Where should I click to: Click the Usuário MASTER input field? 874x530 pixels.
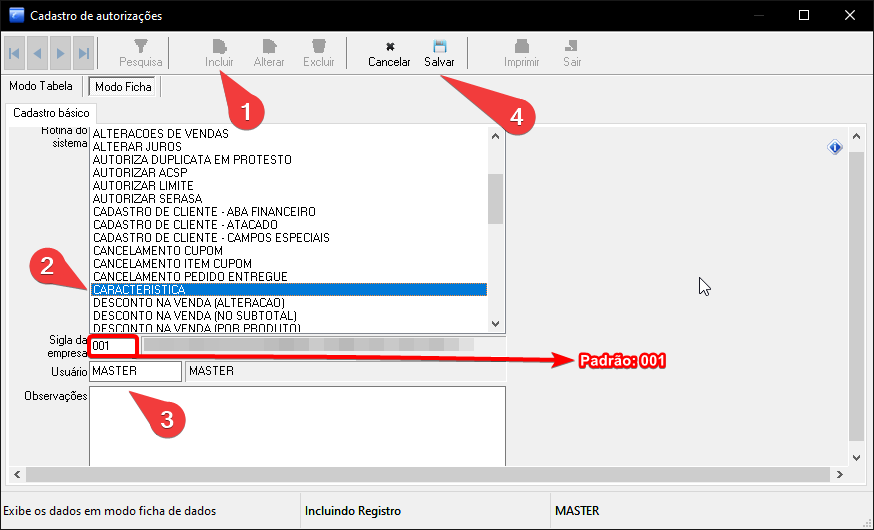coord(135,371)
